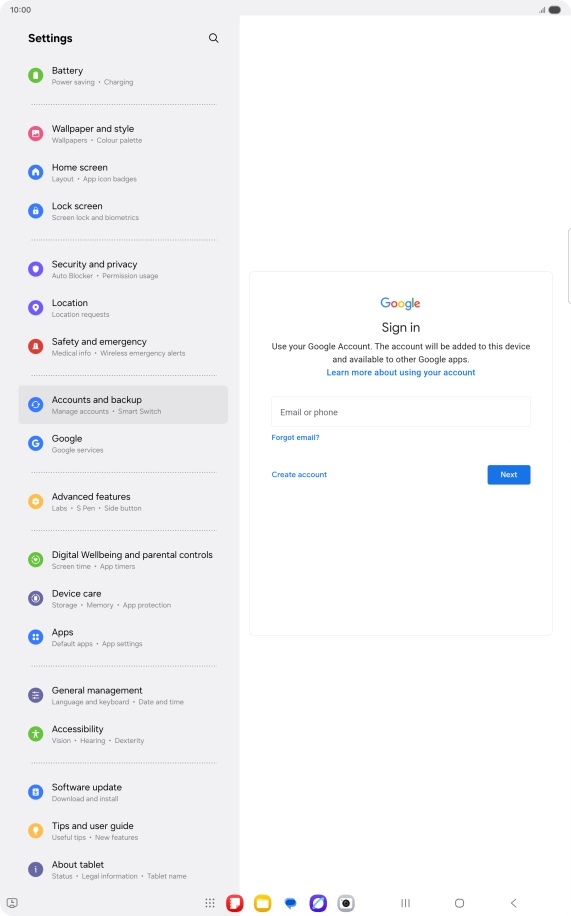
Task: Tap the Tips and user guide bulb icon
Action: [36, 831]
